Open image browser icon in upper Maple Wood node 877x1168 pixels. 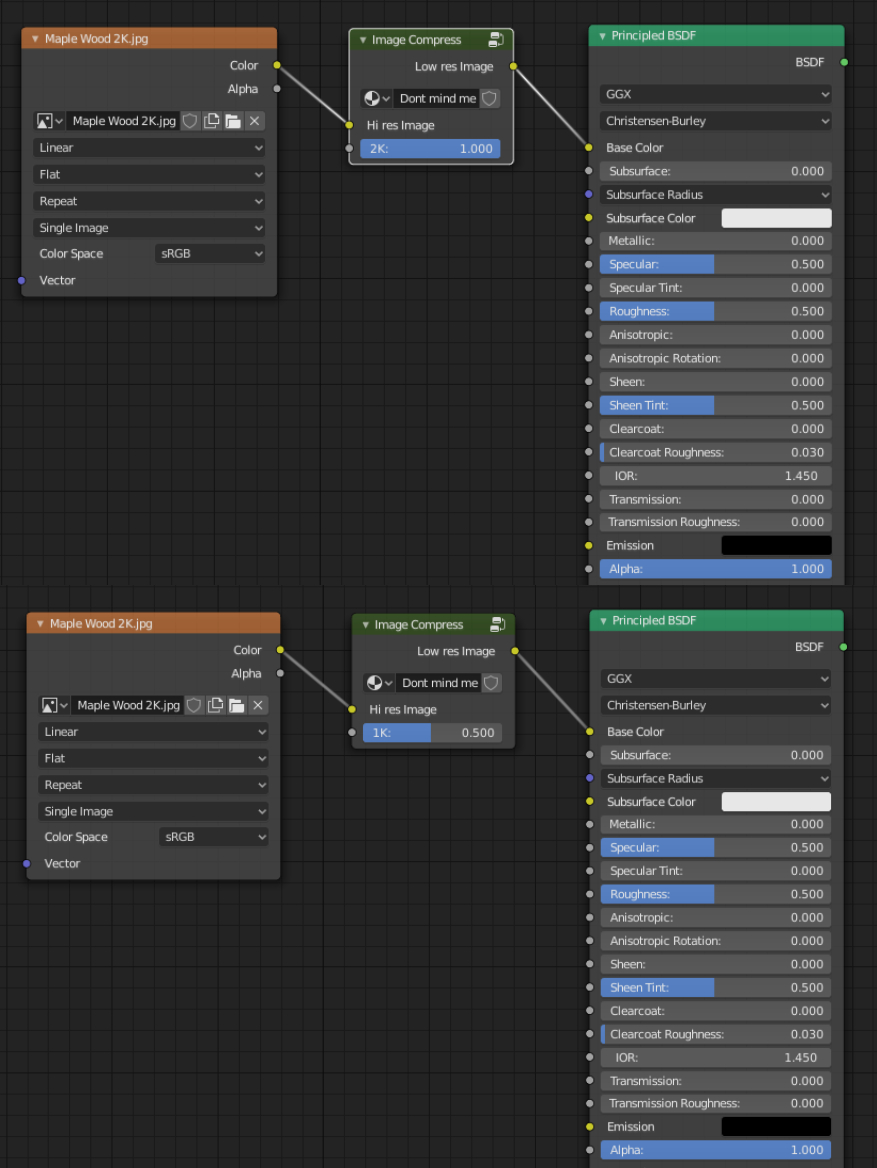tap(50, 121)
